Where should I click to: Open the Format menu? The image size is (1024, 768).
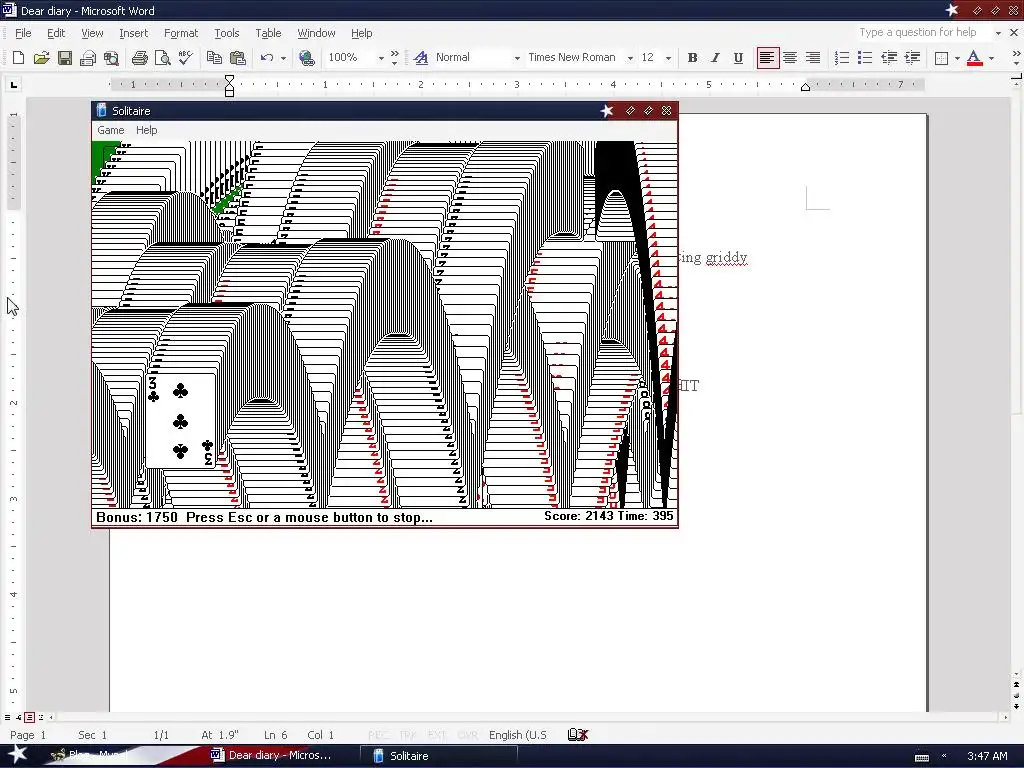click(x=181, y=33)
